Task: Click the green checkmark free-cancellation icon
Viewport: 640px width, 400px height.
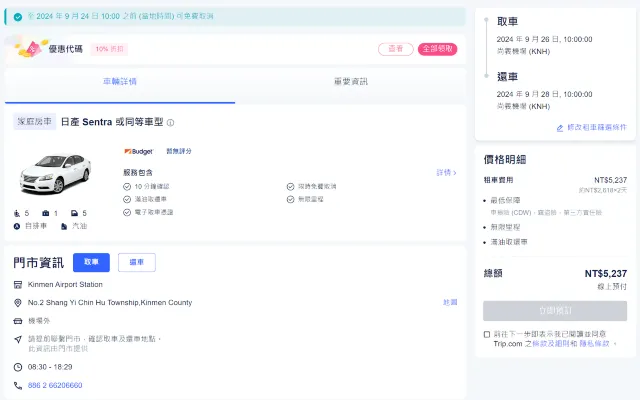Action: point(18,17)
